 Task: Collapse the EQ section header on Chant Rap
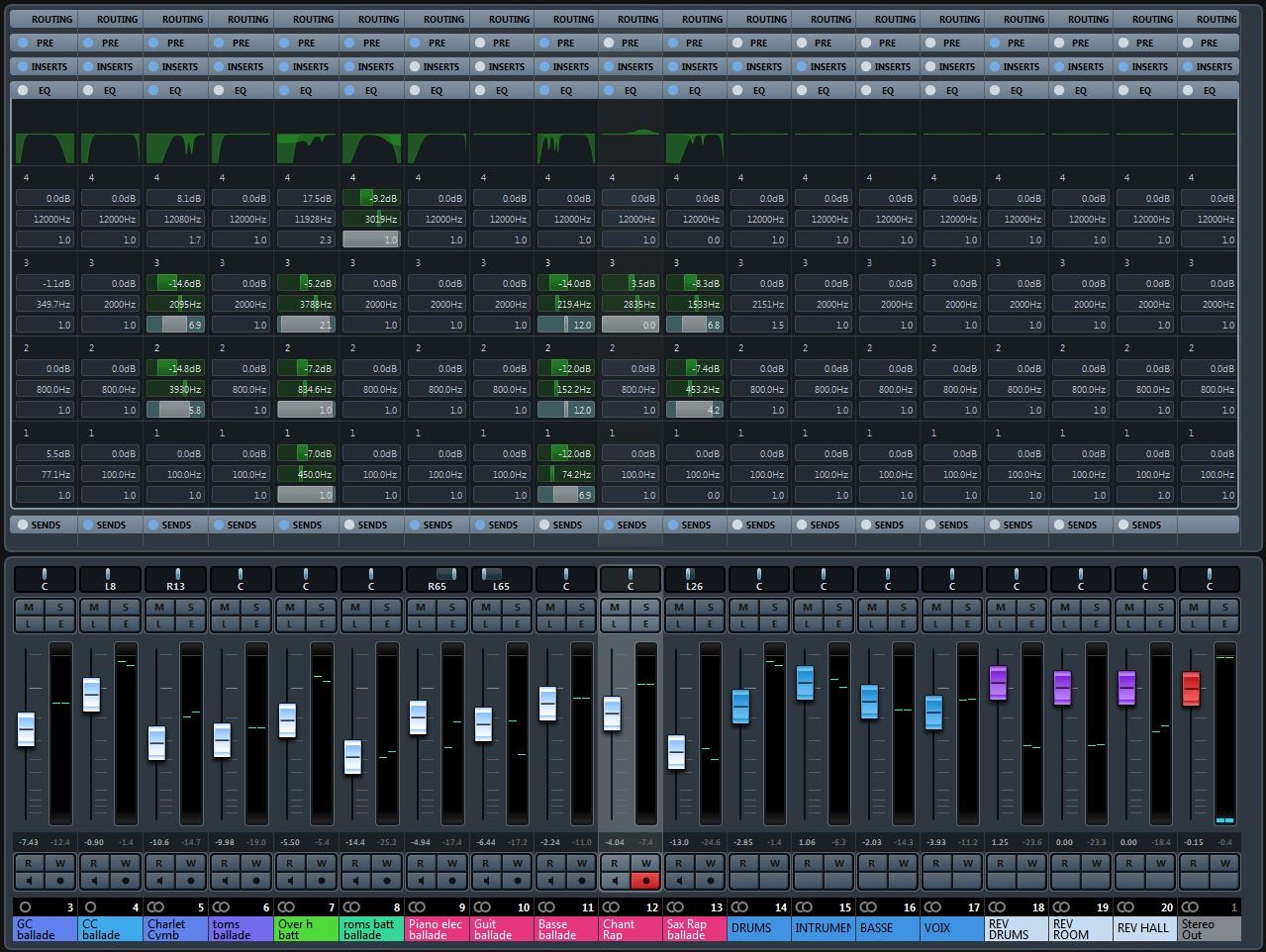631,90
